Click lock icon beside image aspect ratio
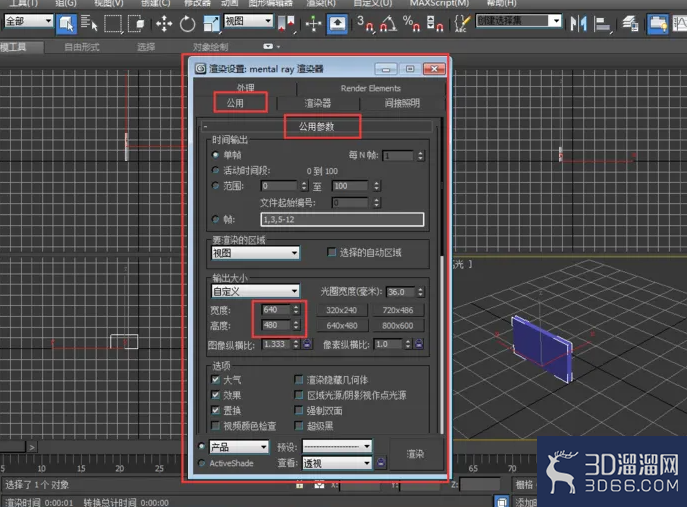The image size is (687, 507). point(307,344)
